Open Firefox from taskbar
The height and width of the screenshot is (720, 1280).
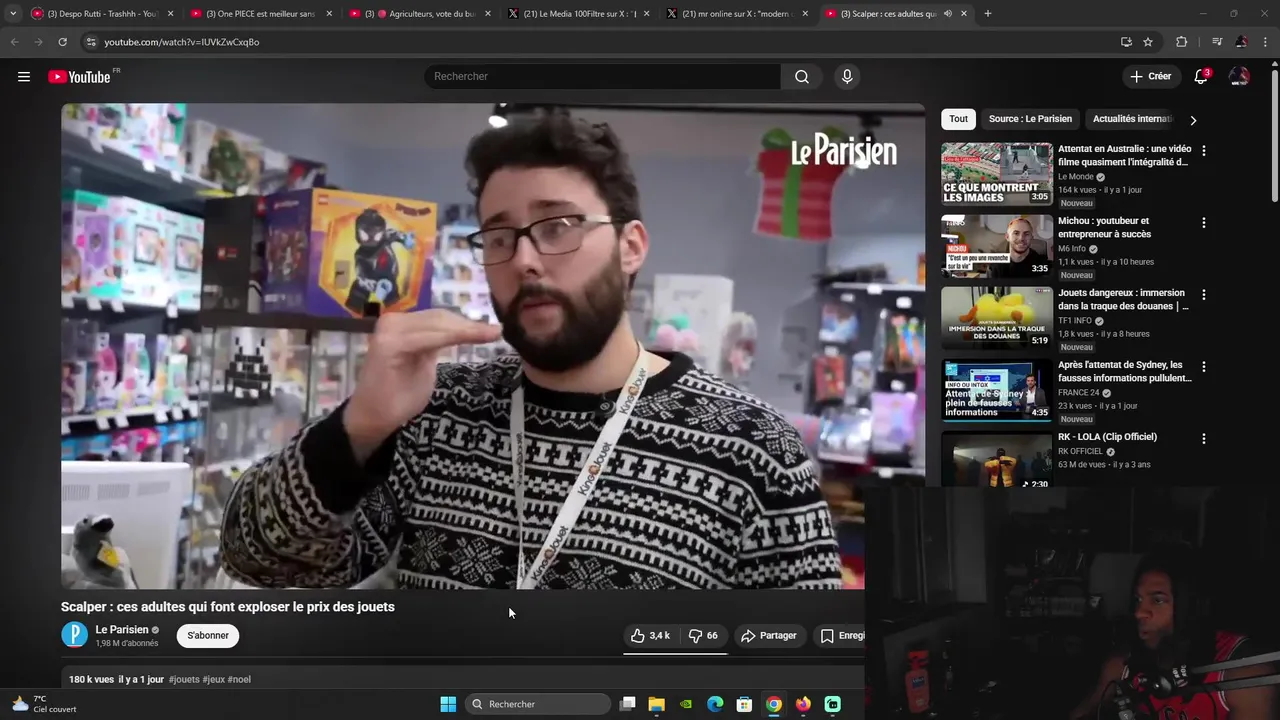(x=803, y=704)
